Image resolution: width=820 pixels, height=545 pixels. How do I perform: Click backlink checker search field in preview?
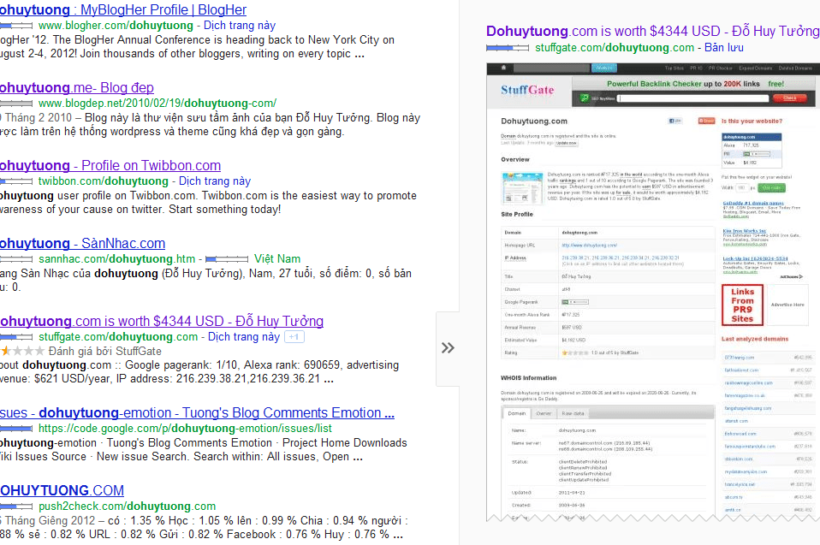click(x=693, y=98)
